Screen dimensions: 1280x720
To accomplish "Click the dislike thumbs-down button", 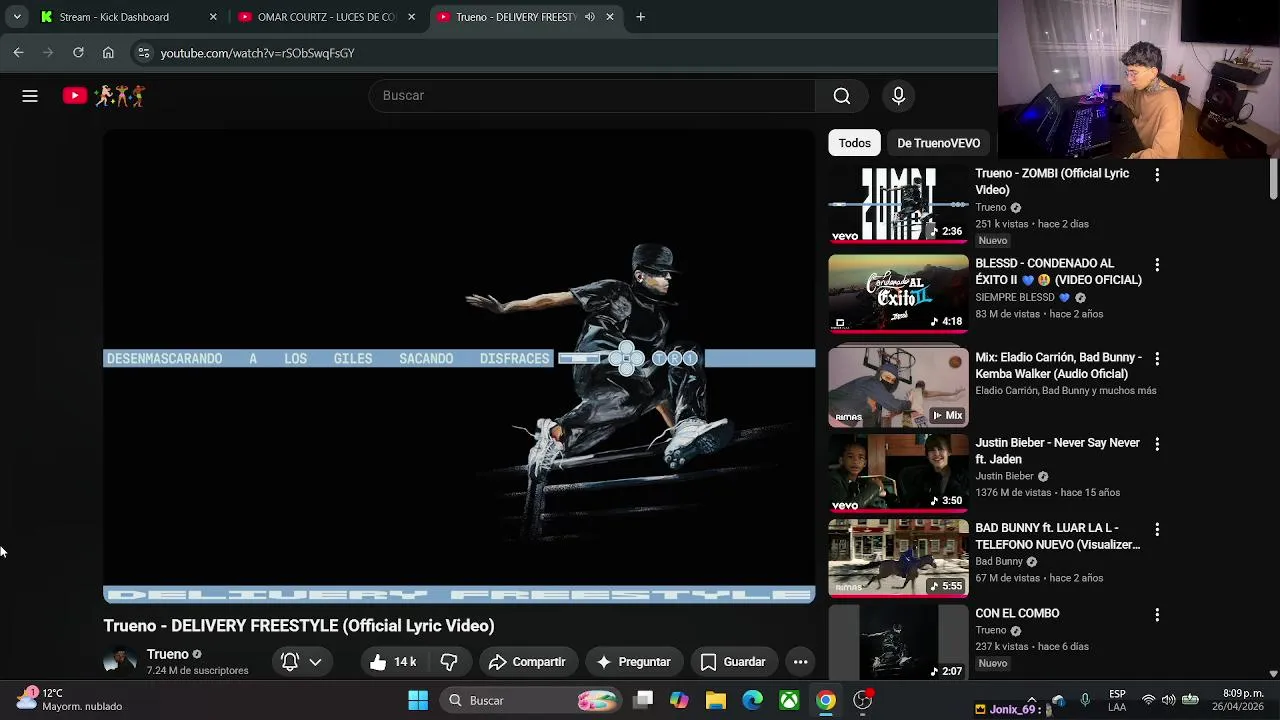I will pos(449,662).
